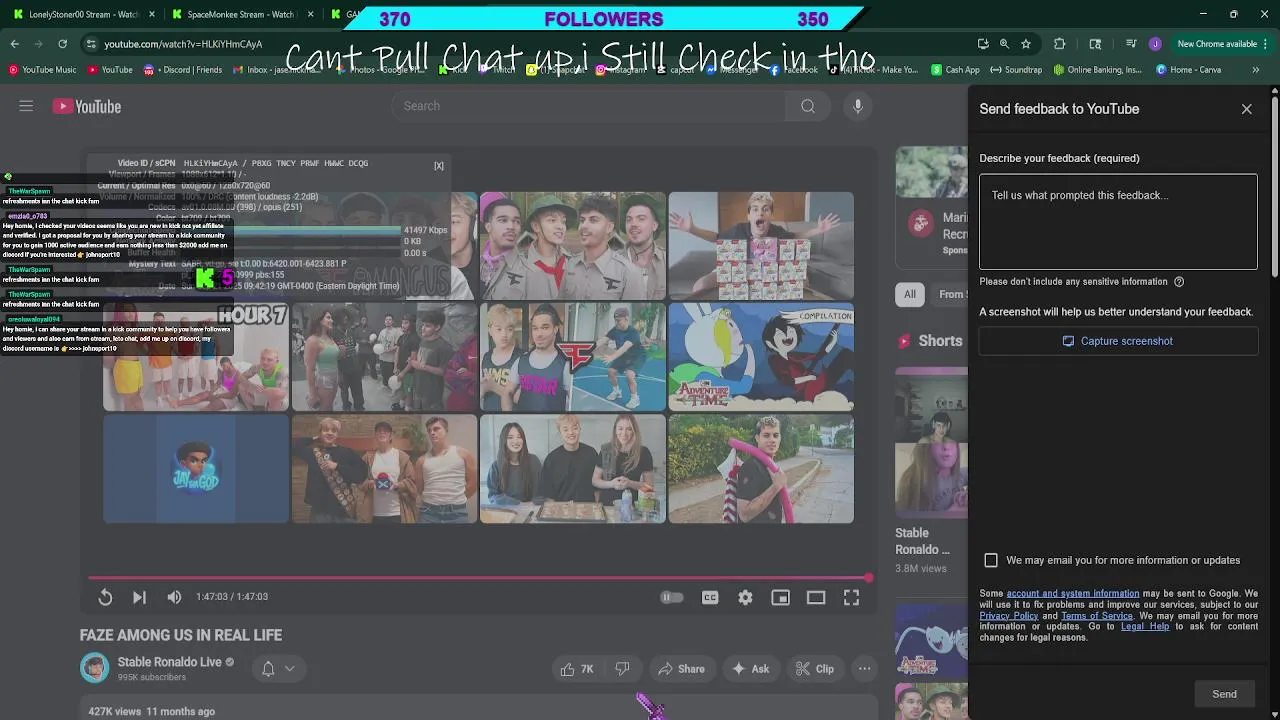
Task: Open the Soundtrap bookmark
Action: coord(1016,70)
